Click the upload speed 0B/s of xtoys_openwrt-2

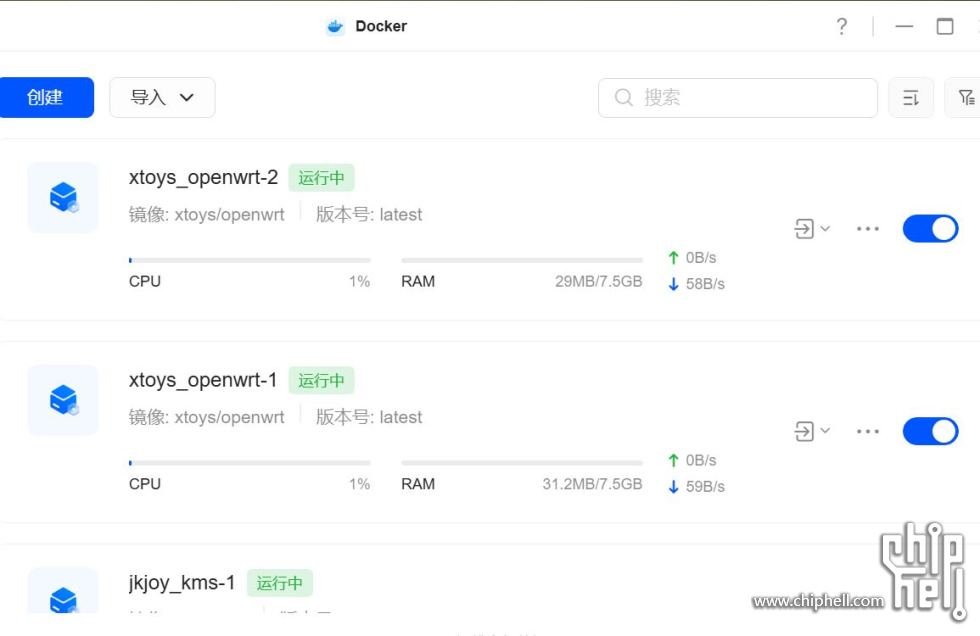701,257
